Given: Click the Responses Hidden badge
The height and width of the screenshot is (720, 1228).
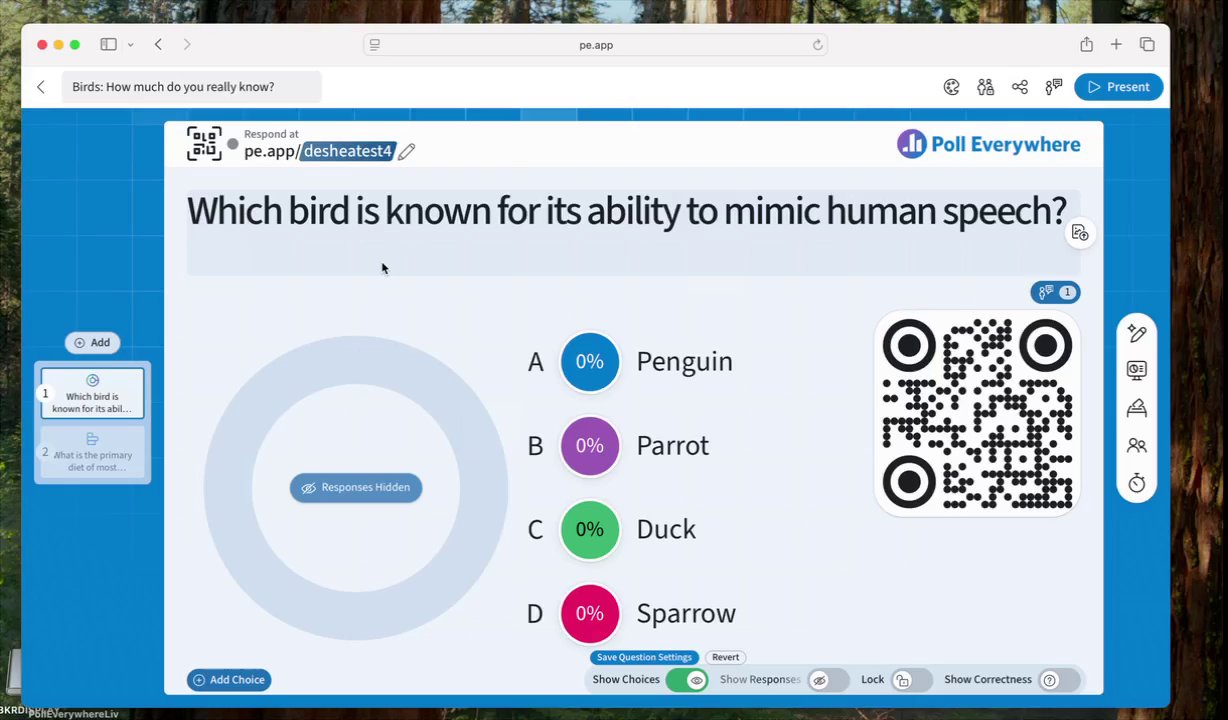Looking at the screenshot, I should pos(356,487).
